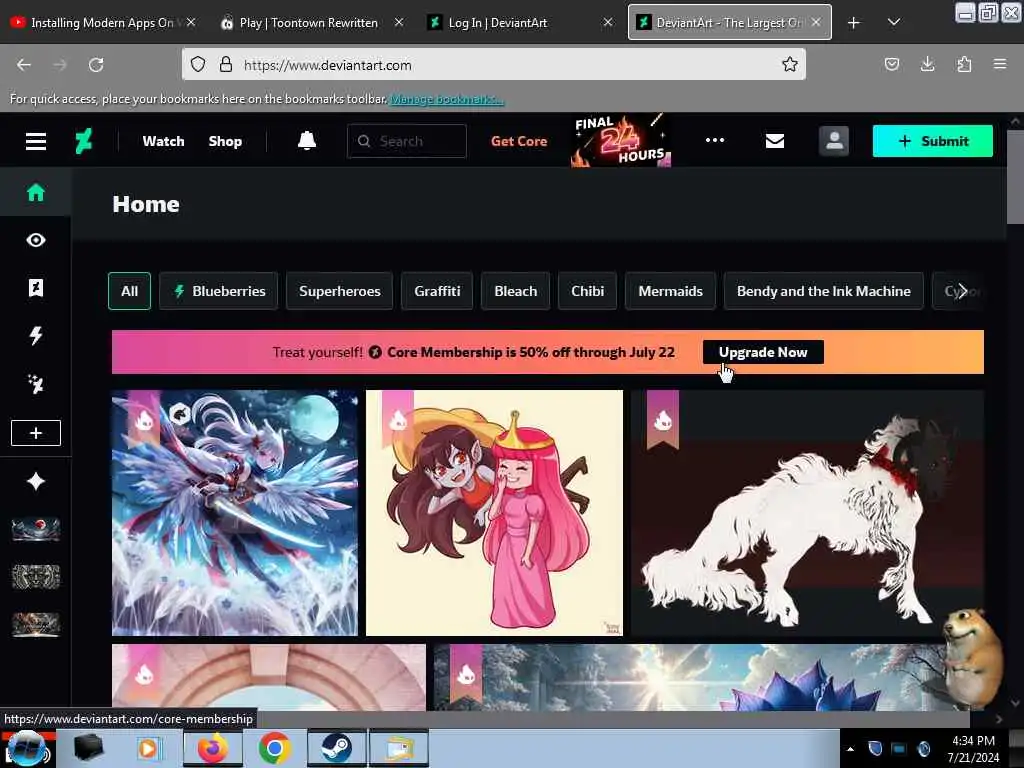Open the browser downloads icon
Viewport: 1024px width, 768px height.
tap(927, 64)
